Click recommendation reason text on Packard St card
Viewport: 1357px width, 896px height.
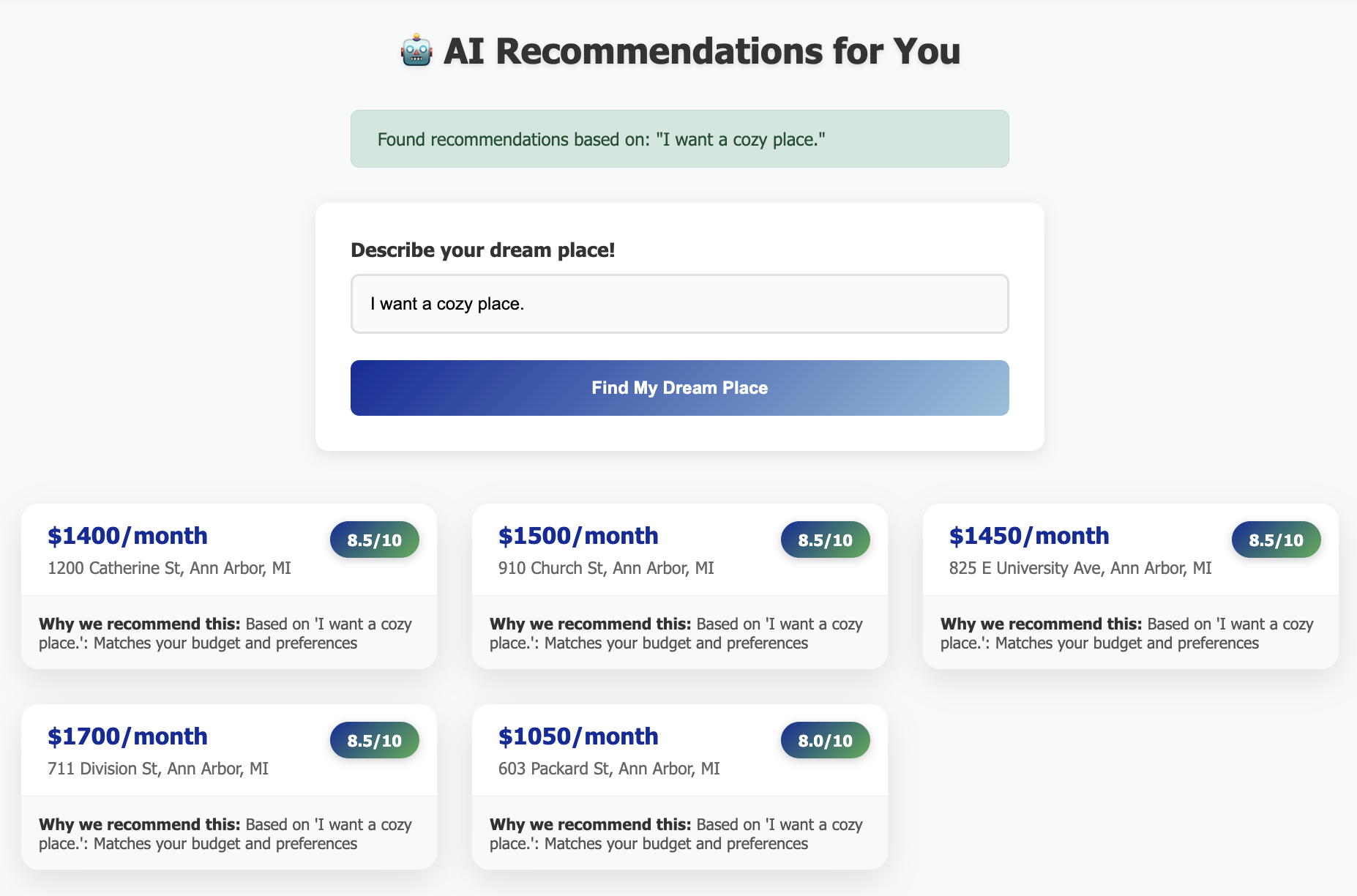(x=676, y=835)
